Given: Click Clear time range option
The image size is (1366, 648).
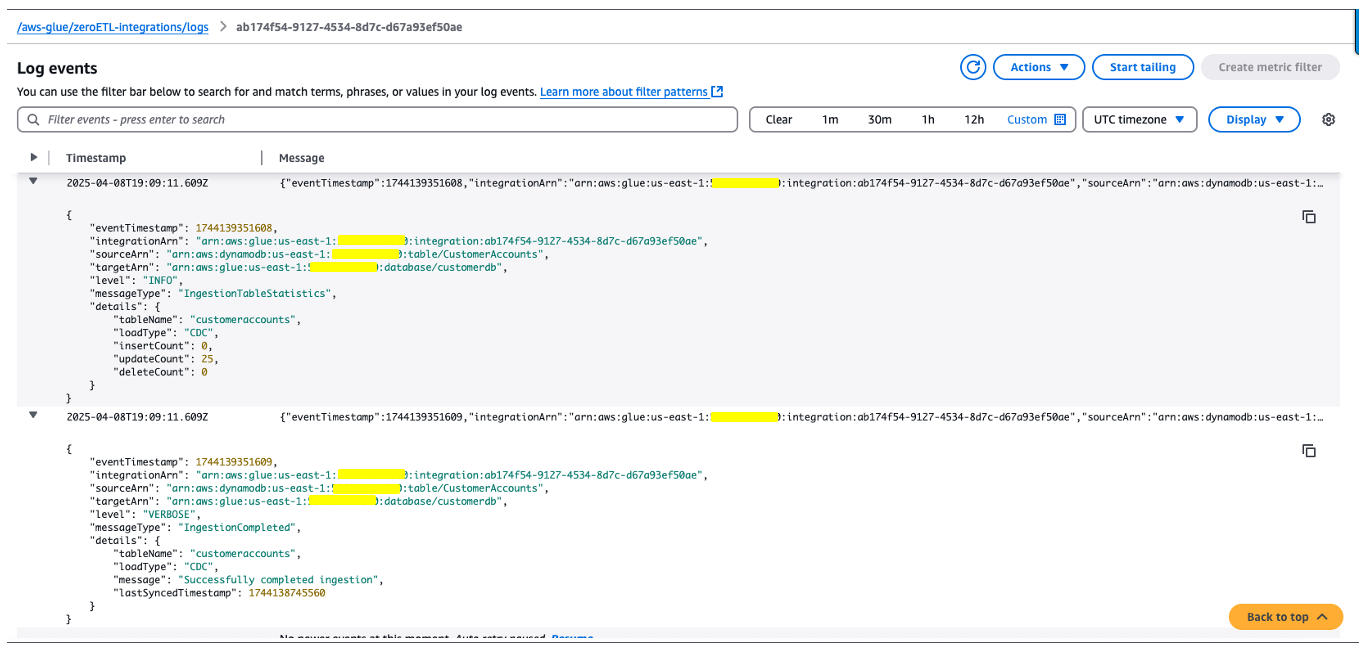Looking at the screenshot, I should [779, 119].
